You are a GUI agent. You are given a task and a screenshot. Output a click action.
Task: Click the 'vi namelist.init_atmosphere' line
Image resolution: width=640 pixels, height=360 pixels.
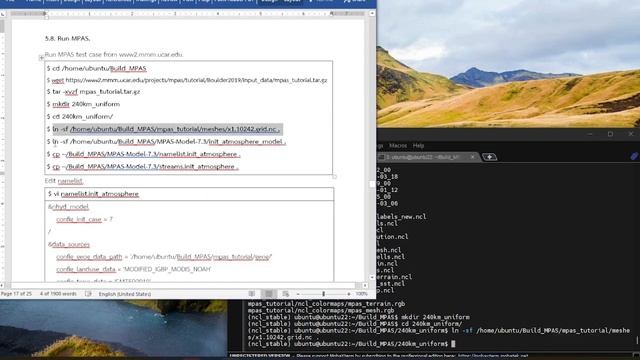(93, 194)
